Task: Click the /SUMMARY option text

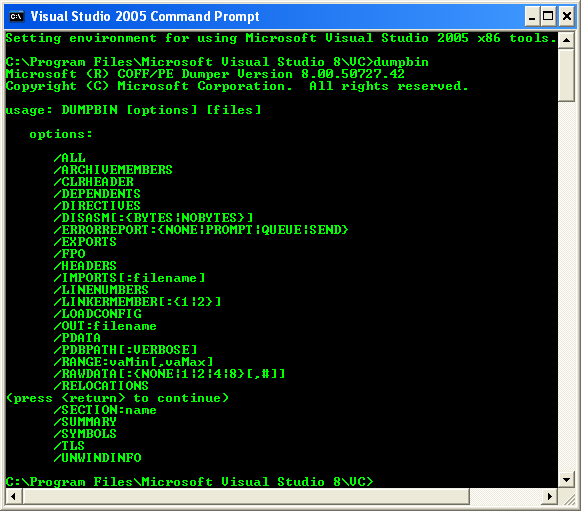Action: click(x=85, y=422)
